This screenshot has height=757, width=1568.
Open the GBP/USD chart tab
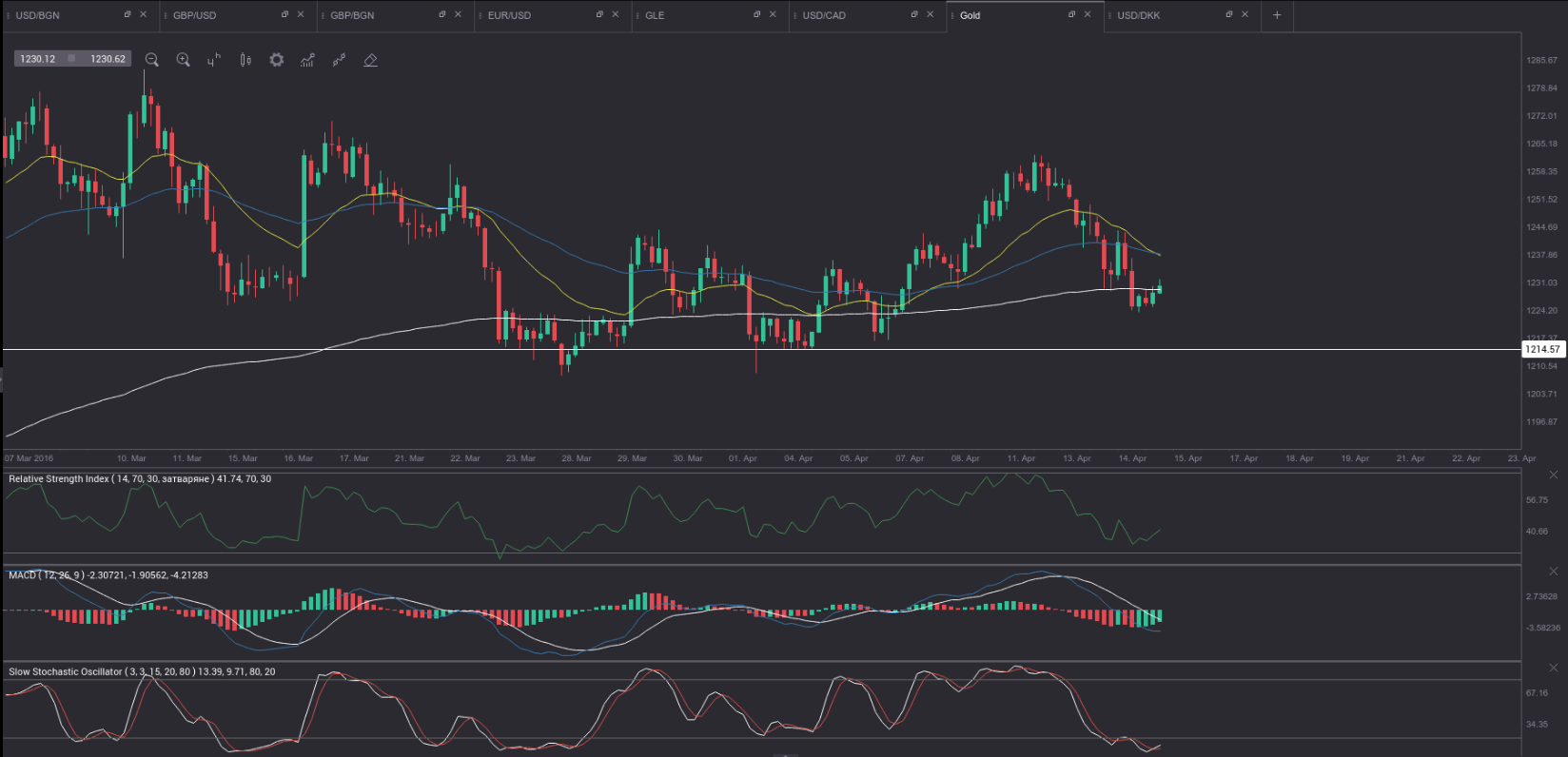(x=195, y=15)
